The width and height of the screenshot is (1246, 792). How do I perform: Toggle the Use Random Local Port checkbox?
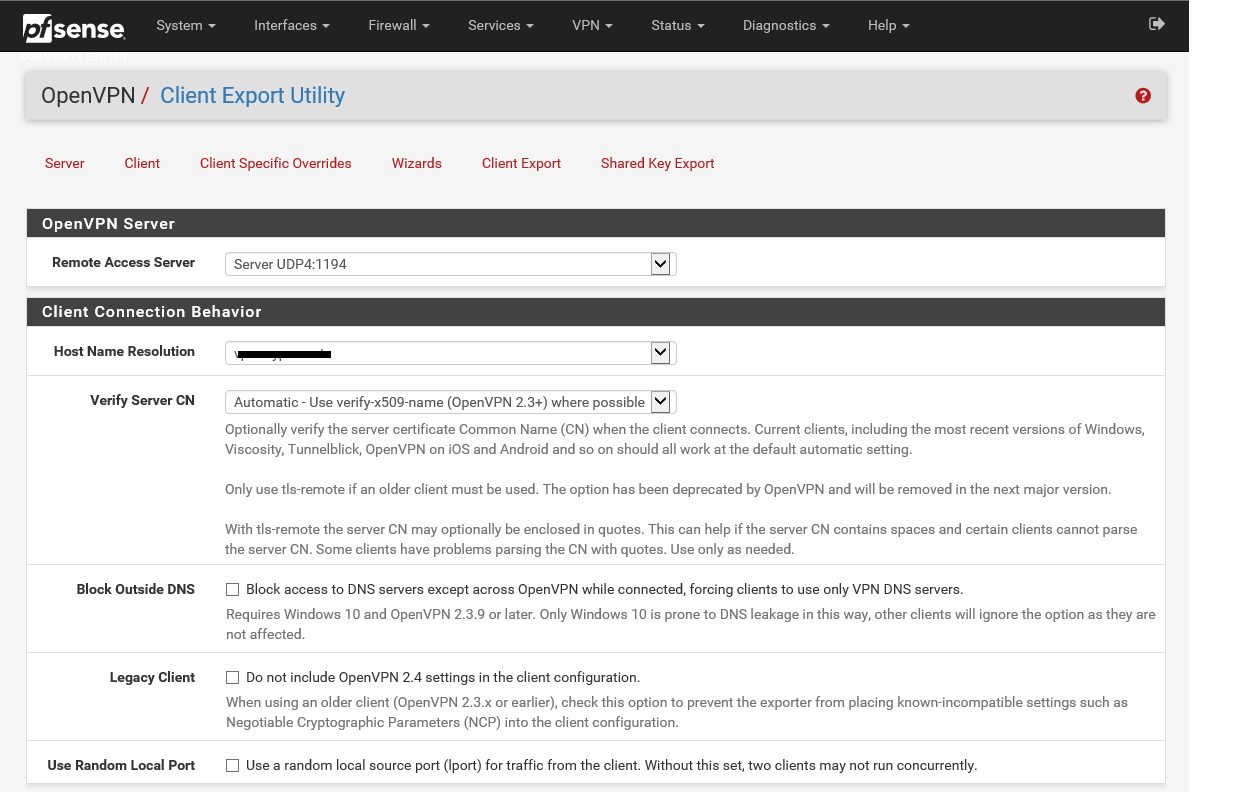[232, 766]
